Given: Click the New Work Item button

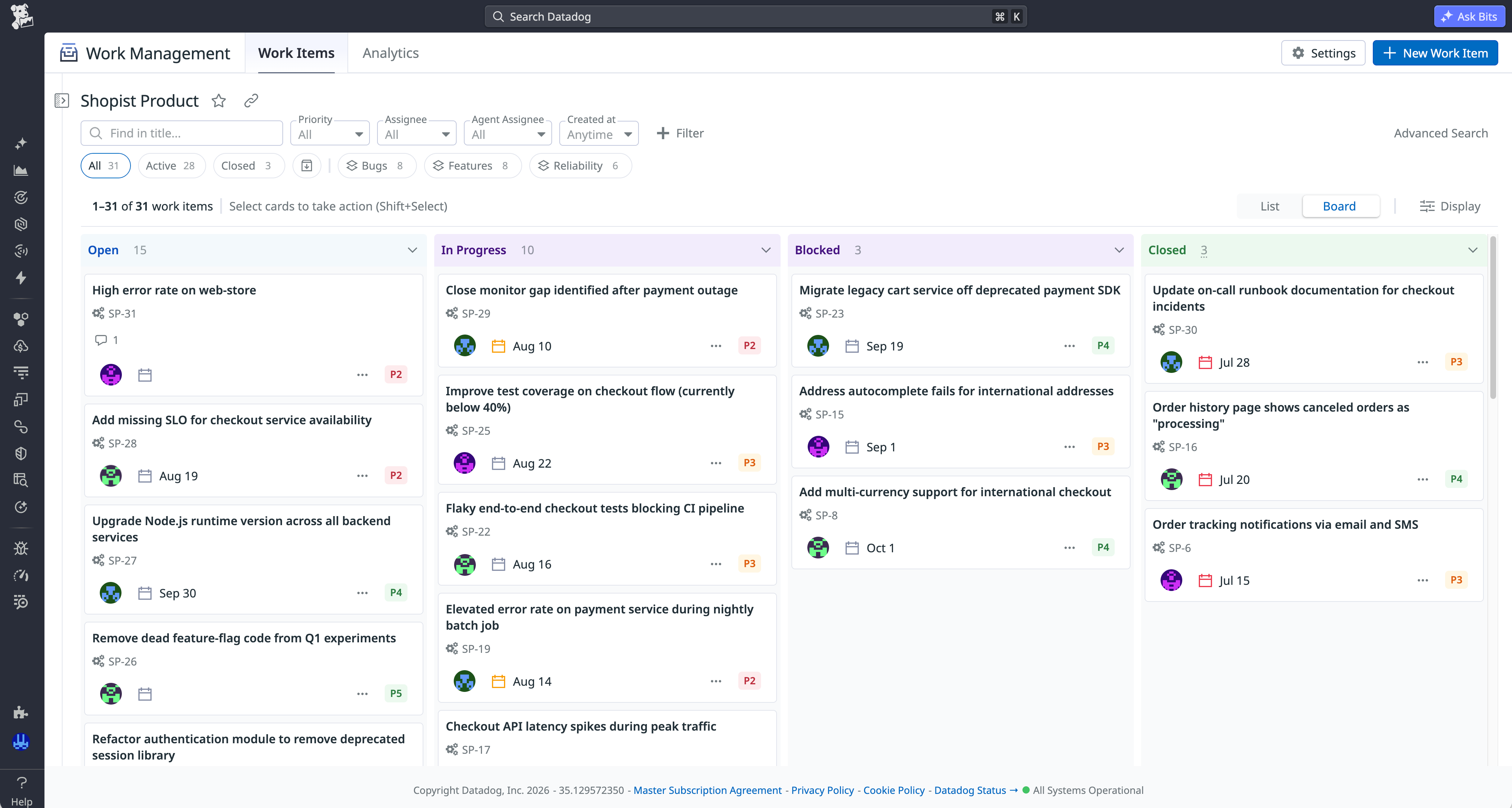Looking at the screenshot, I should pyautogui.click(x=1435, y=53).
